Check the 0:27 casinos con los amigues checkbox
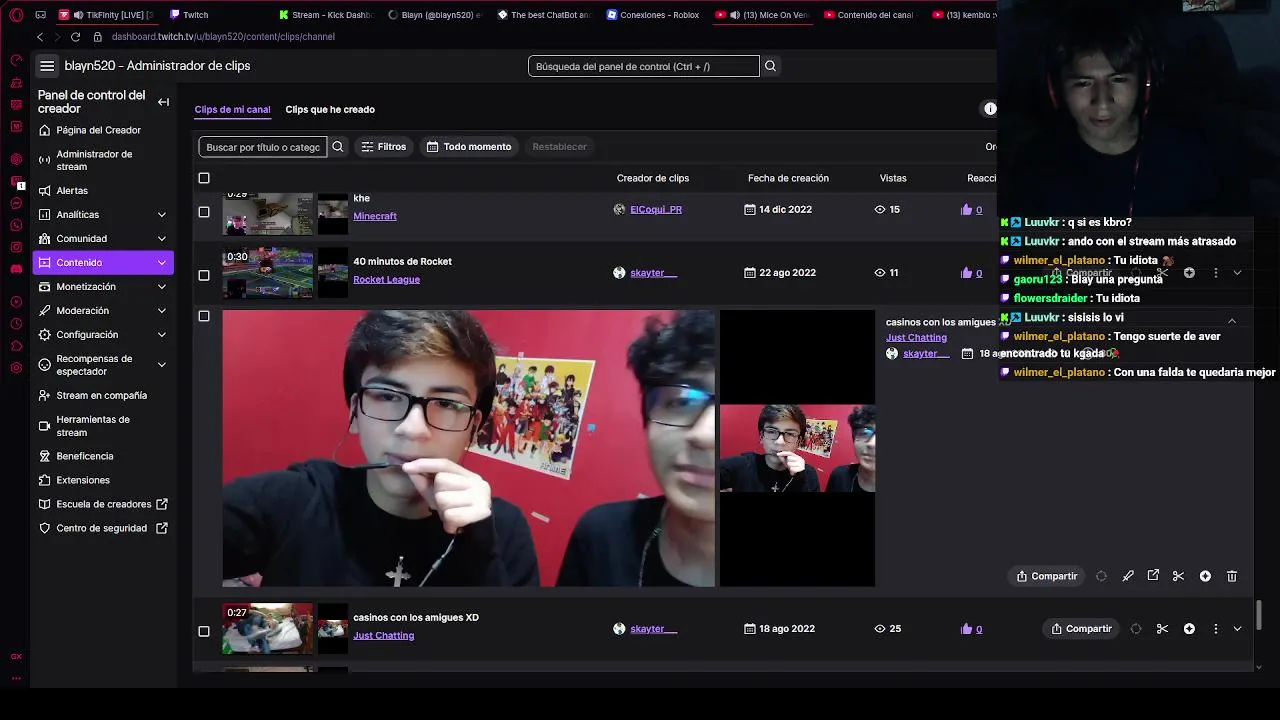The height and width of the screenshot is (720, 1280). point(204,631)
